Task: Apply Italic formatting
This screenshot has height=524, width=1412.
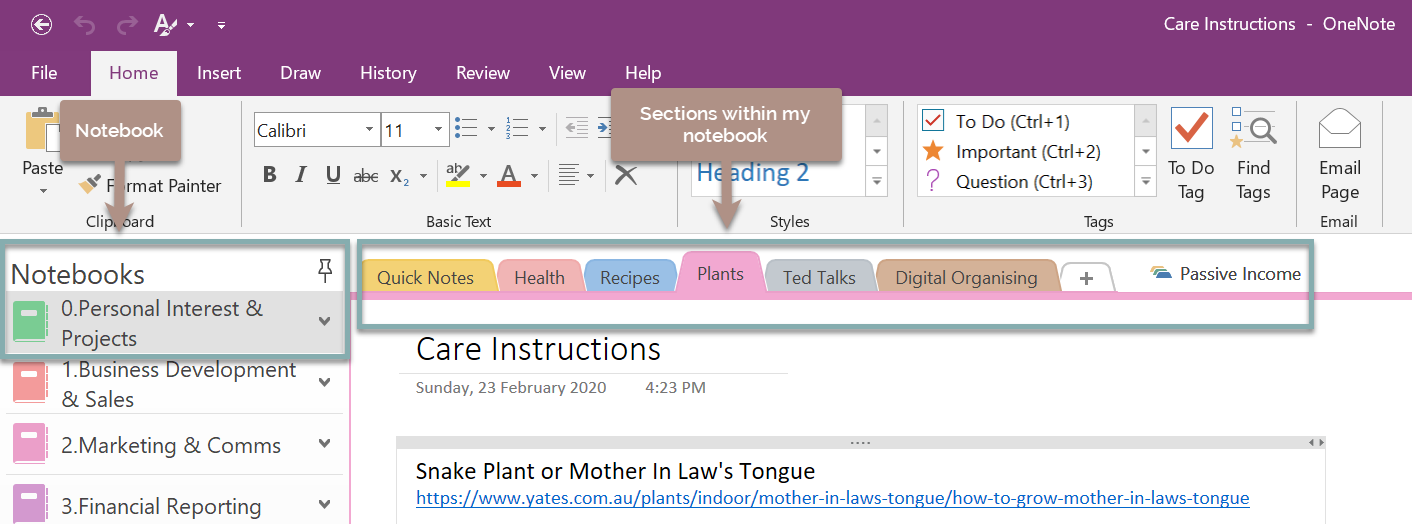Action: click(301, 175)
